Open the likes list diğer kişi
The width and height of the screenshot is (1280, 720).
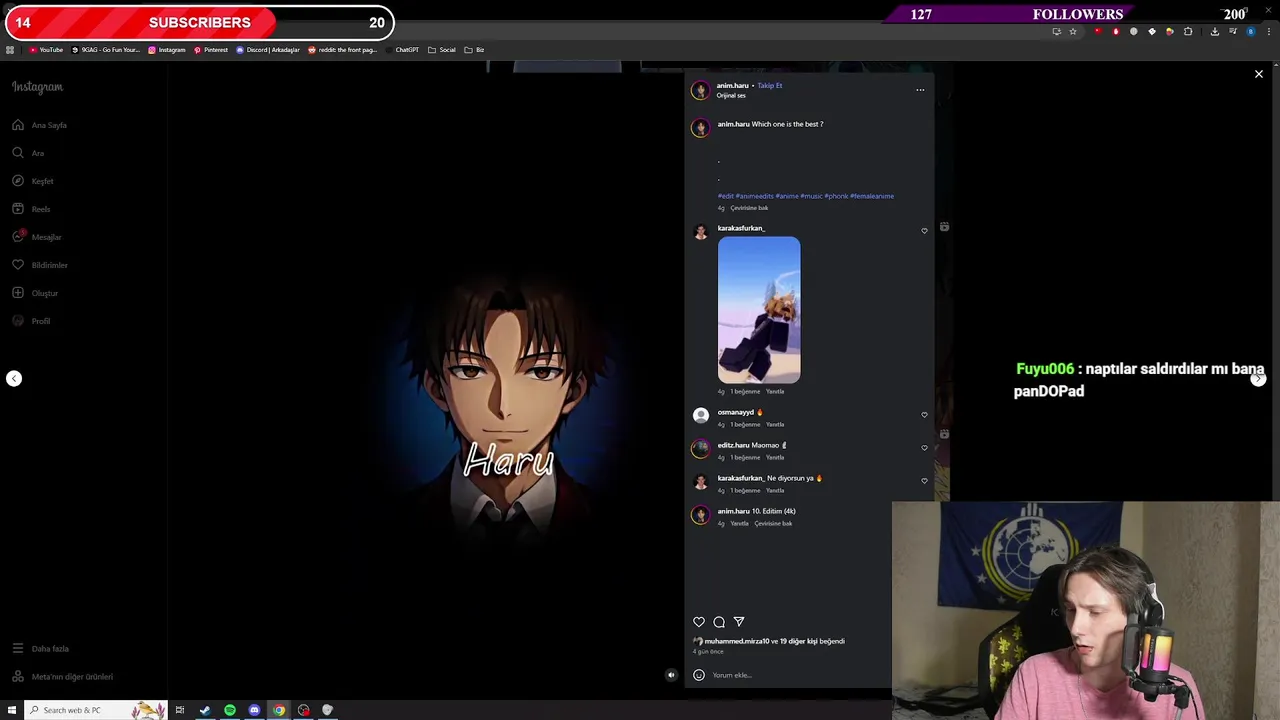pyautogui.click(x=797, y=641)
